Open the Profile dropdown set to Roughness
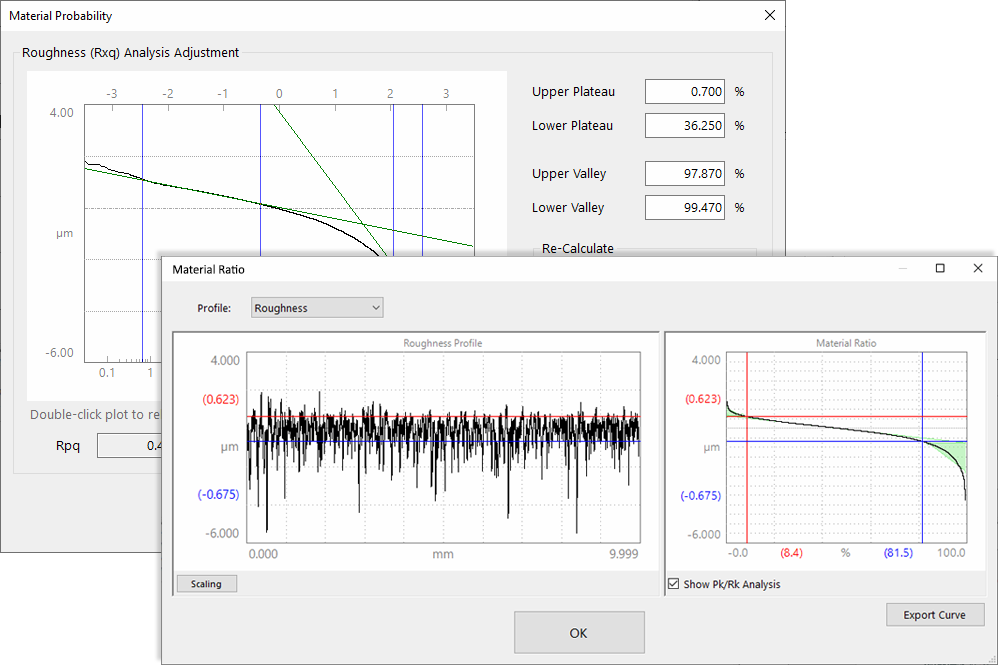 tap(317, 307)
